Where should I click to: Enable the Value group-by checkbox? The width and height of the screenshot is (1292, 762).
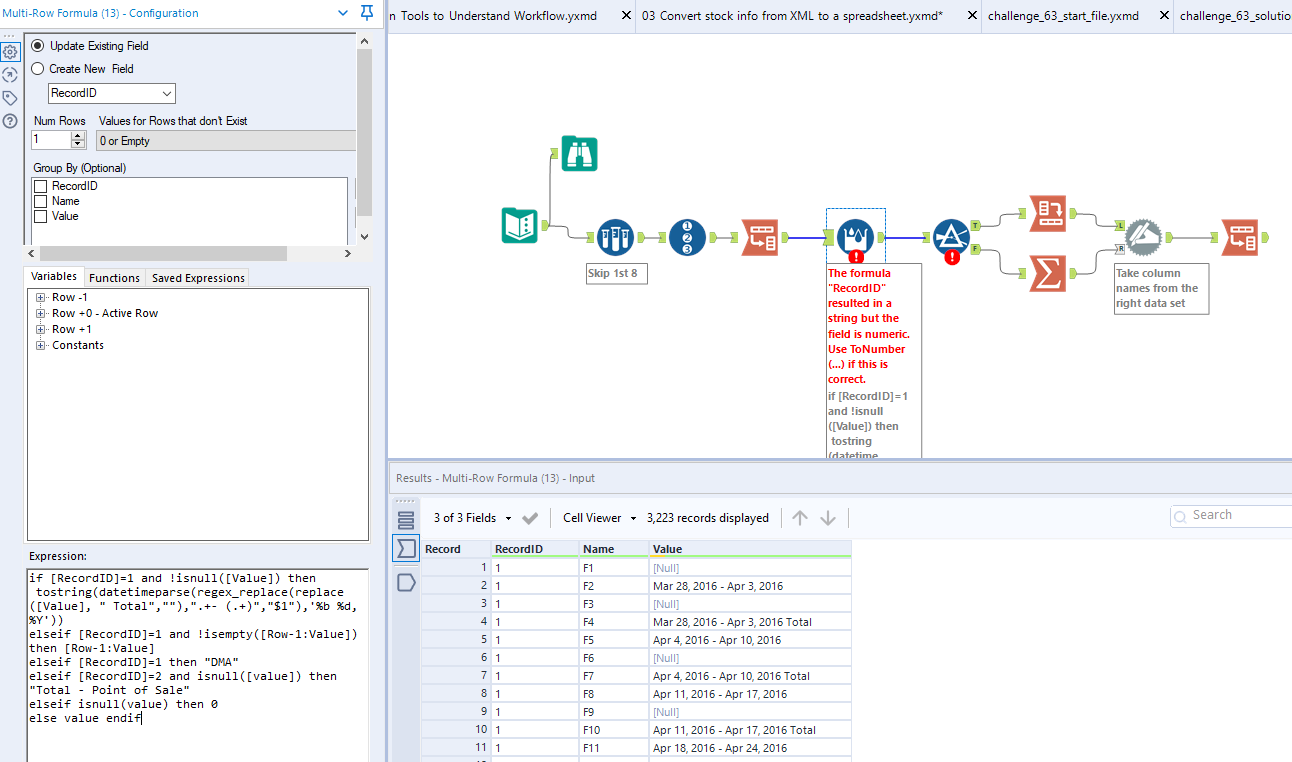(41, 216)
